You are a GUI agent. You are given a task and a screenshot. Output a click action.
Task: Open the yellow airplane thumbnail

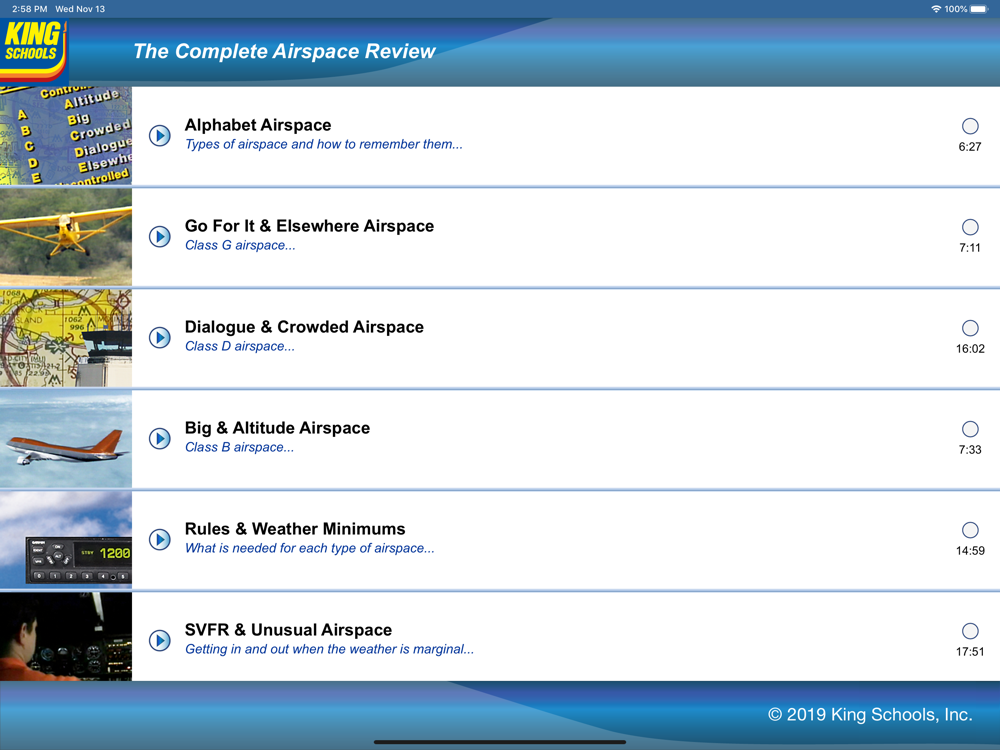point(66,237)
